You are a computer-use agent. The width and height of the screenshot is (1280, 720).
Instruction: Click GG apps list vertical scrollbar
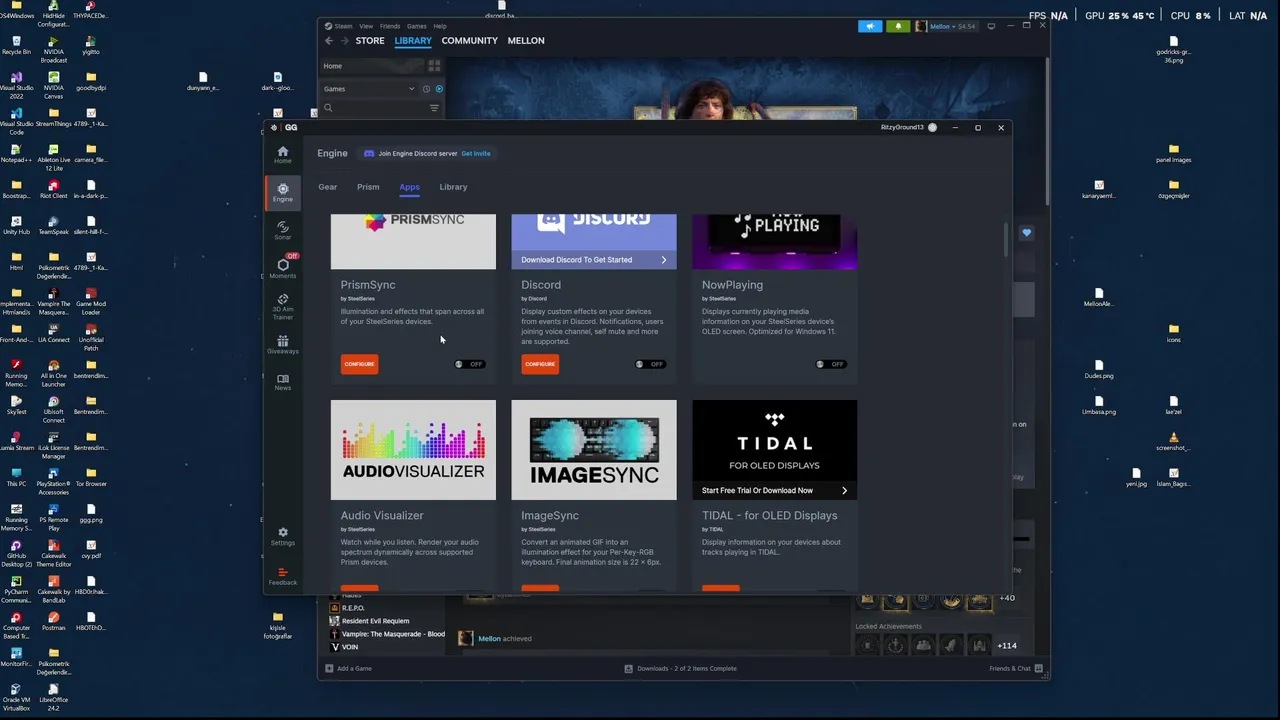pos(1006,240)
